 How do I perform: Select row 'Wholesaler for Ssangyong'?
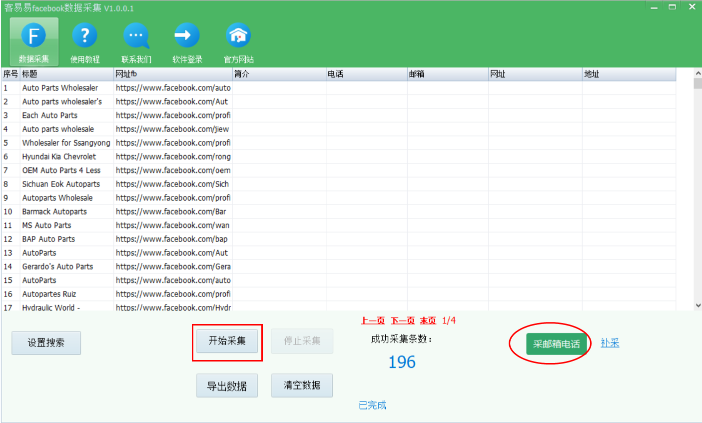(338, 143)
